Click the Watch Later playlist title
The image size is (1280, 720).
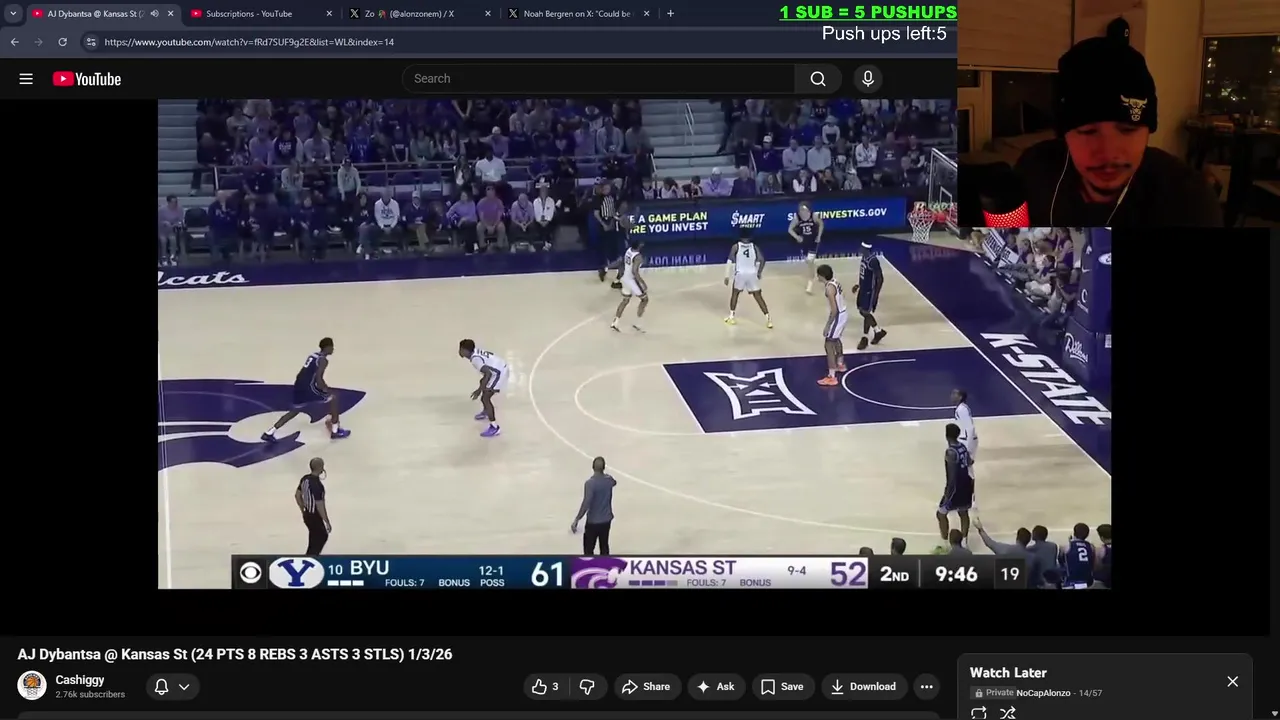[x=1008, y=673]
